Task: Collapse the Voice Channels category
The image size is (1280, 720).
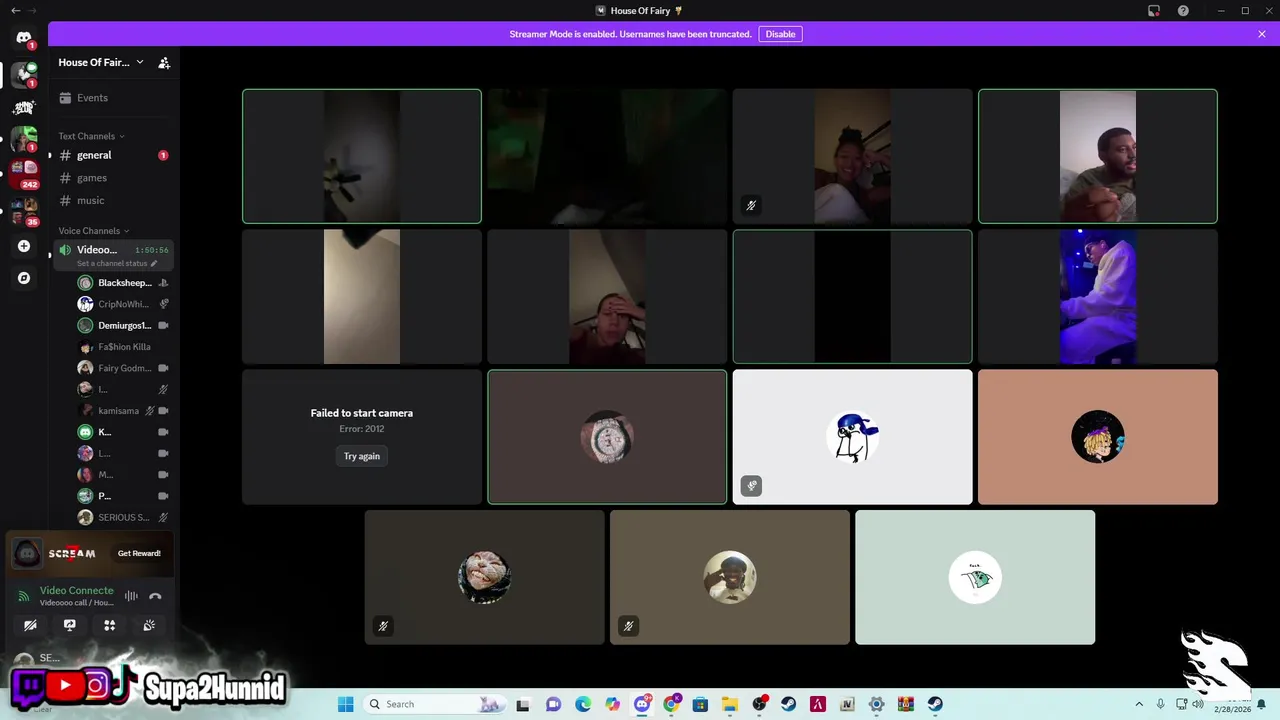Action: pos(94,231)
